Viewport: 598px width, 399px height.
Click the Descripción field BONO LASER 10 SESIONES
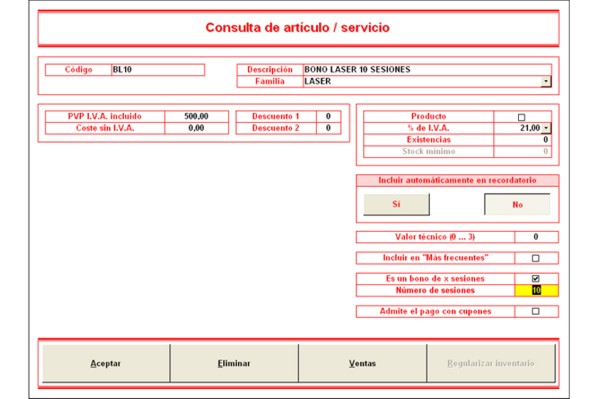pos(427,69)
